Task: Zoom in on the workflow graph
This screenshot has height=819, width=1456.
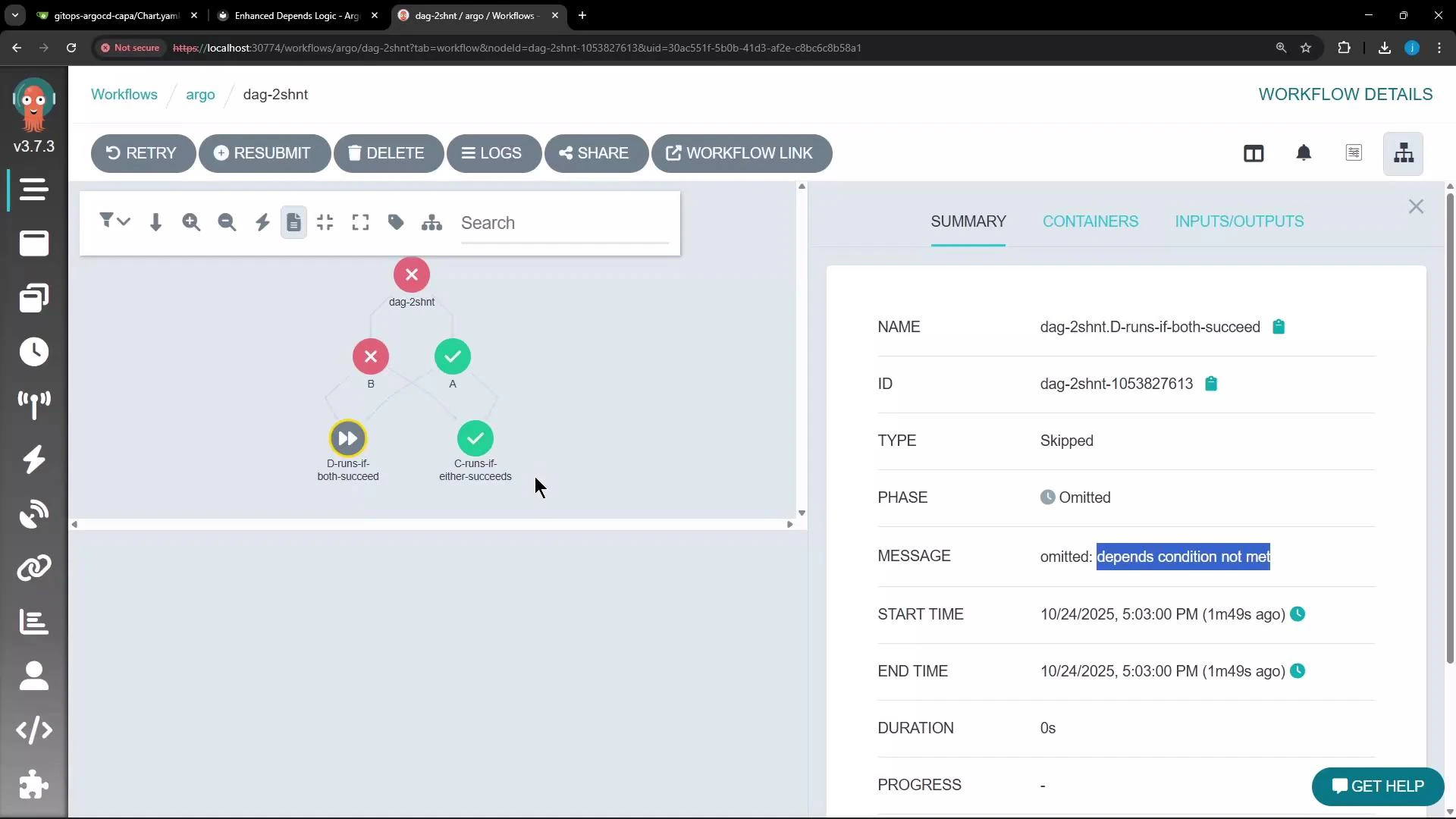Action: [x=190, y=222]
